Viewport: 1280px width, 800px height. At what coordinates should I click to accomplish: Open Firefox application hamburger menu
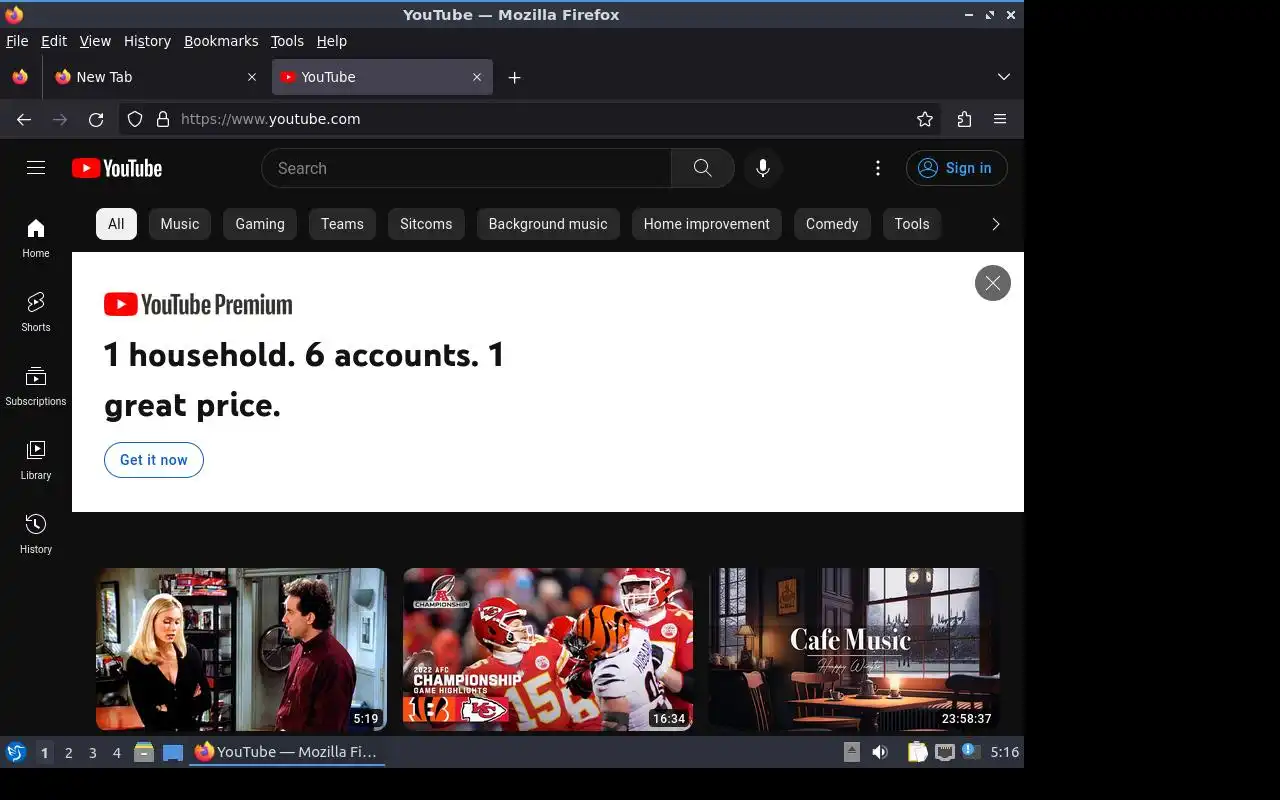click(1000, 119)
